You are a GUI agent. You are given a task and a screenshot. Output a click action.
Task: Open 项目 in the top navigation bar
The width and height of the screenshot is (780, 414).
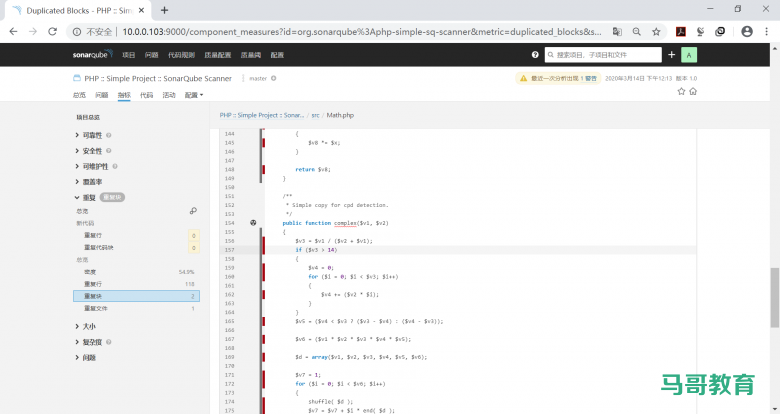coord(128,55)
